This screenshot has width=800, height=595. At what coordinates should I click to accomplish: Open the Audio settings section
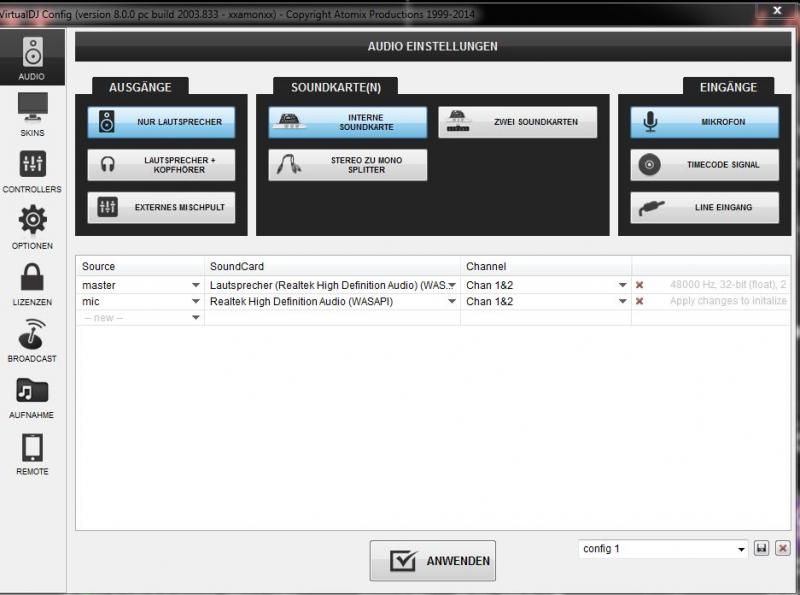[x=32, y=58]
